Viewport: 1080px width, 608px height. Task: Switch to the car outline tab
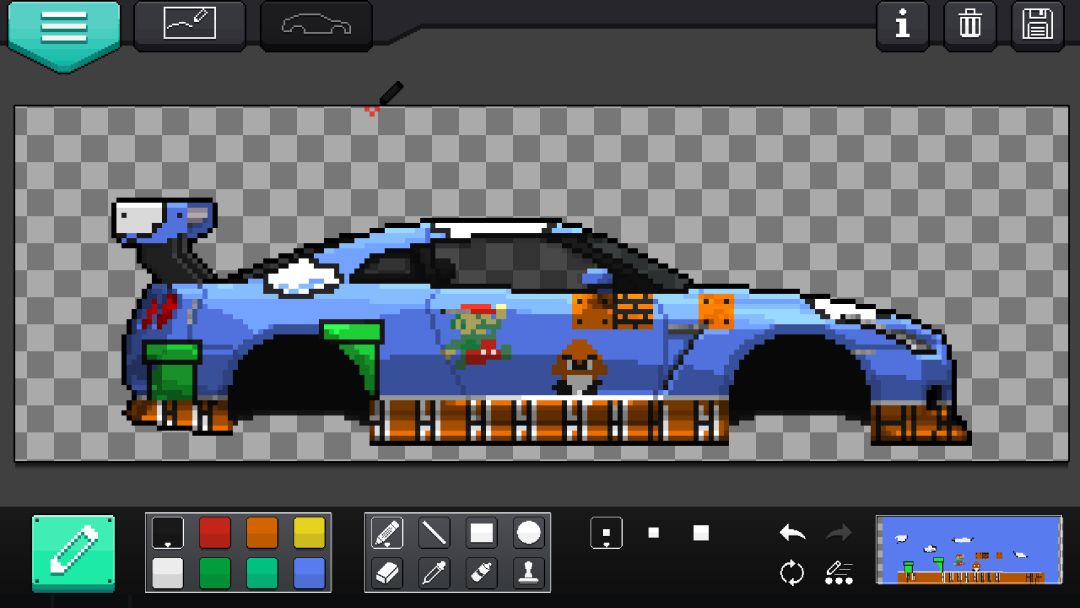pos(316,25)
